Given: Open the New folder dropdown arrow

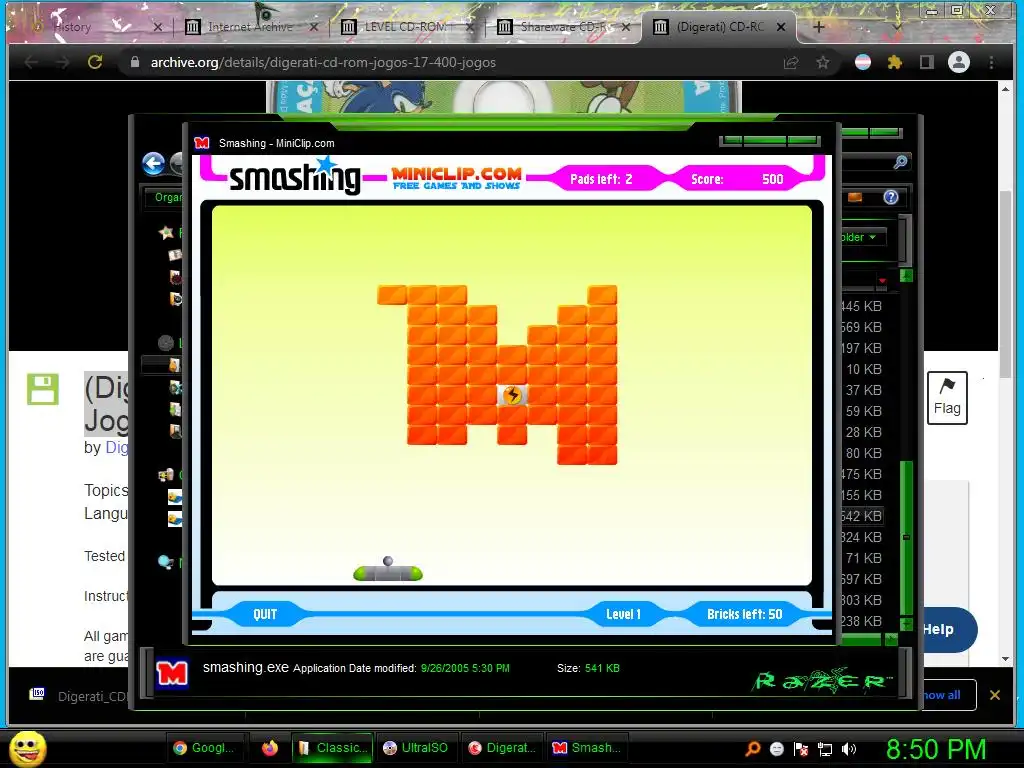Looking at the screenshot, I should tap(872, 237).
